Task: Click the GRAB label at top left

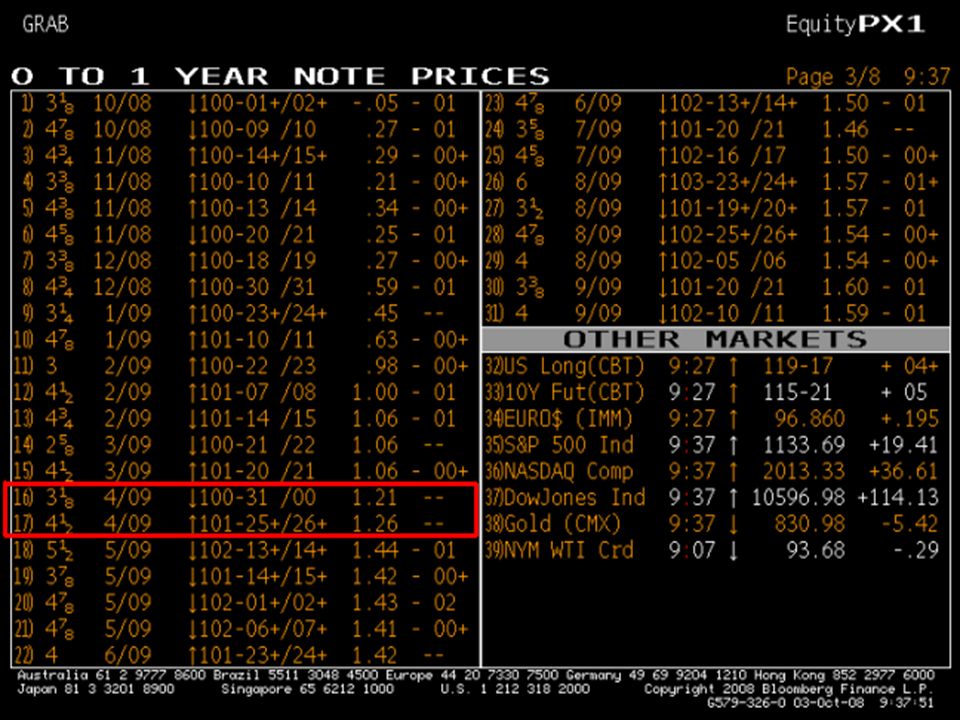Action: 45,24
